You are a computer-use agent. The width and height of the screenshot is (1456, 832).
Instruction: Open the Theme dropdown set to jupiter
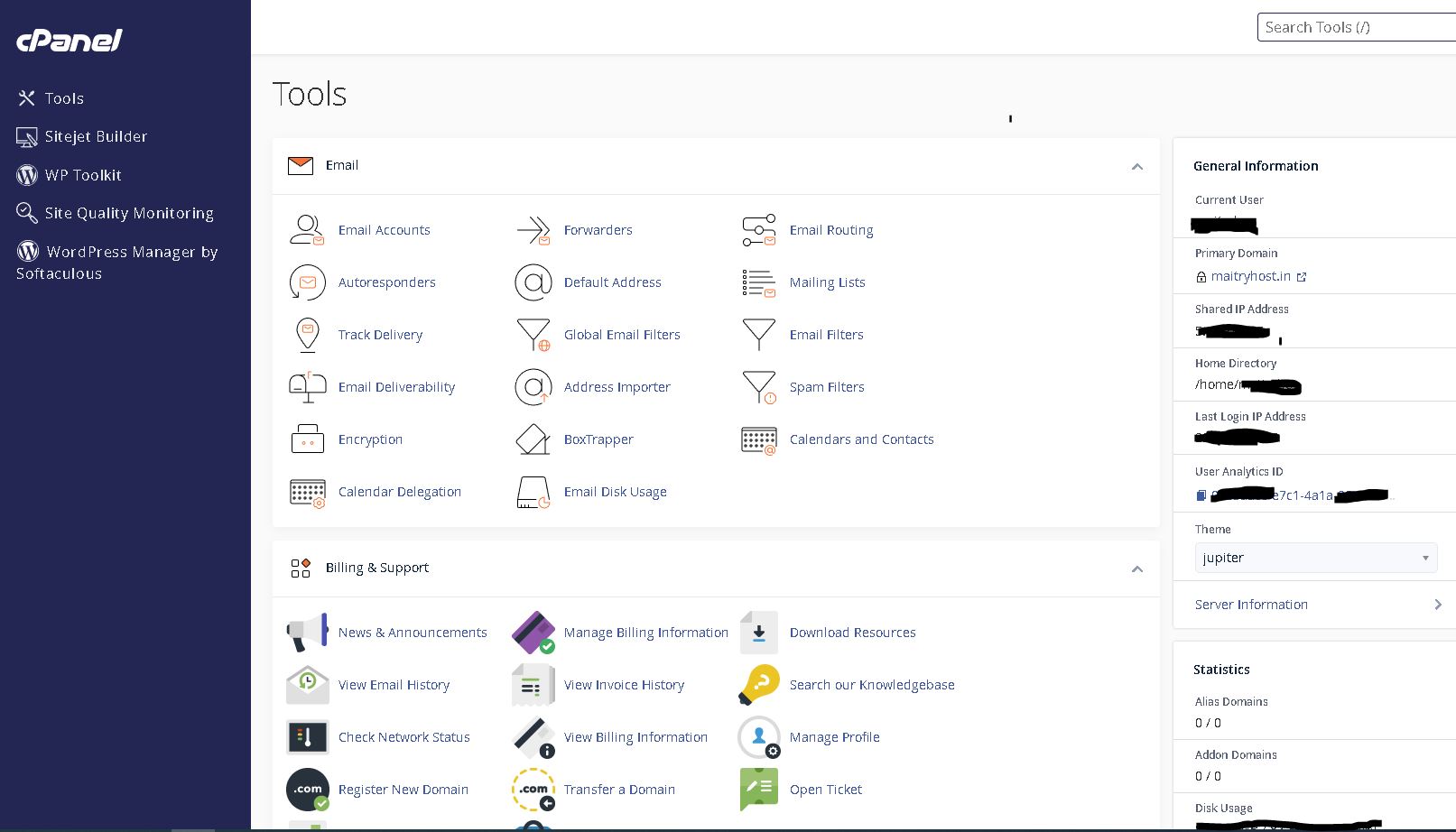(x=1315, y=558)
